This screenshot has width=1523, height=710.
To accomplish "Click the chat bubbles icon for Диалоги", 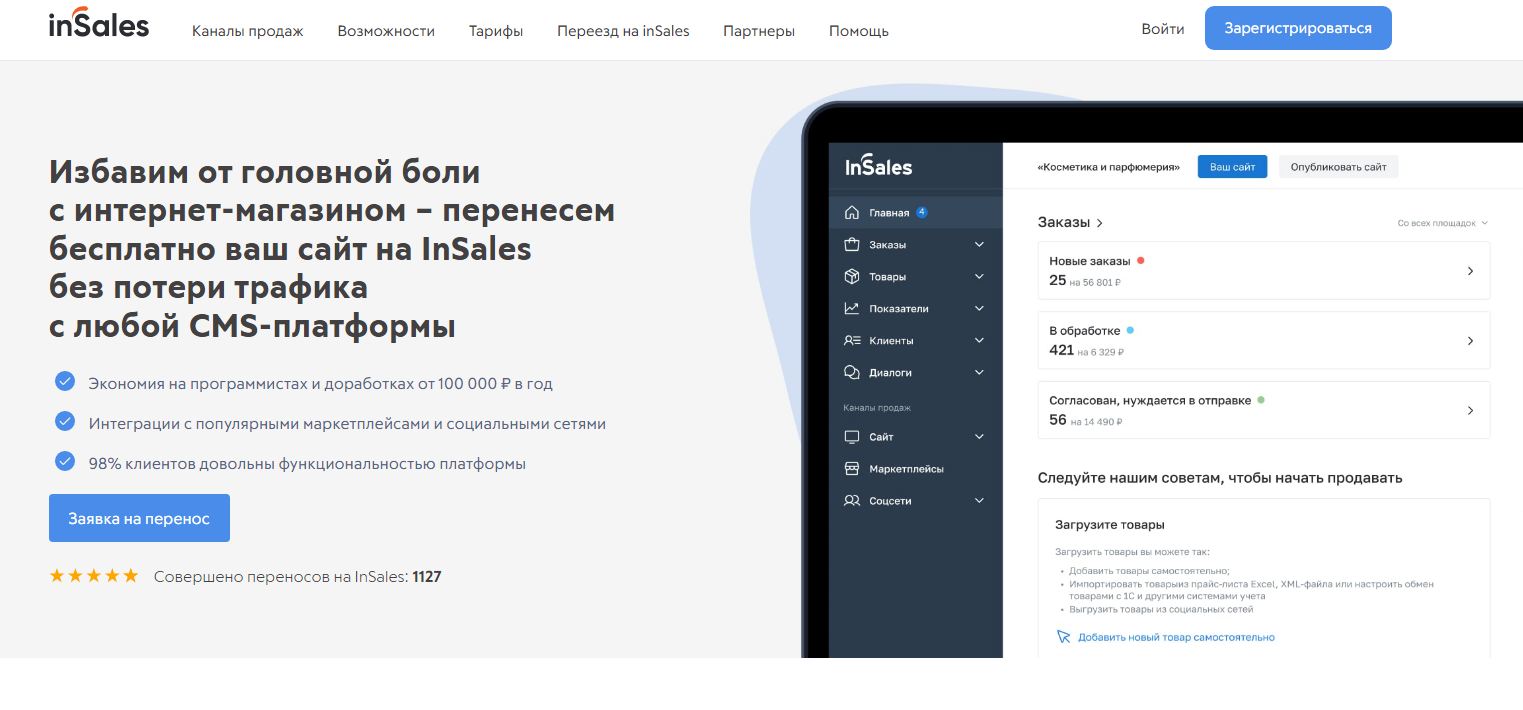I will tap(852, 372).
